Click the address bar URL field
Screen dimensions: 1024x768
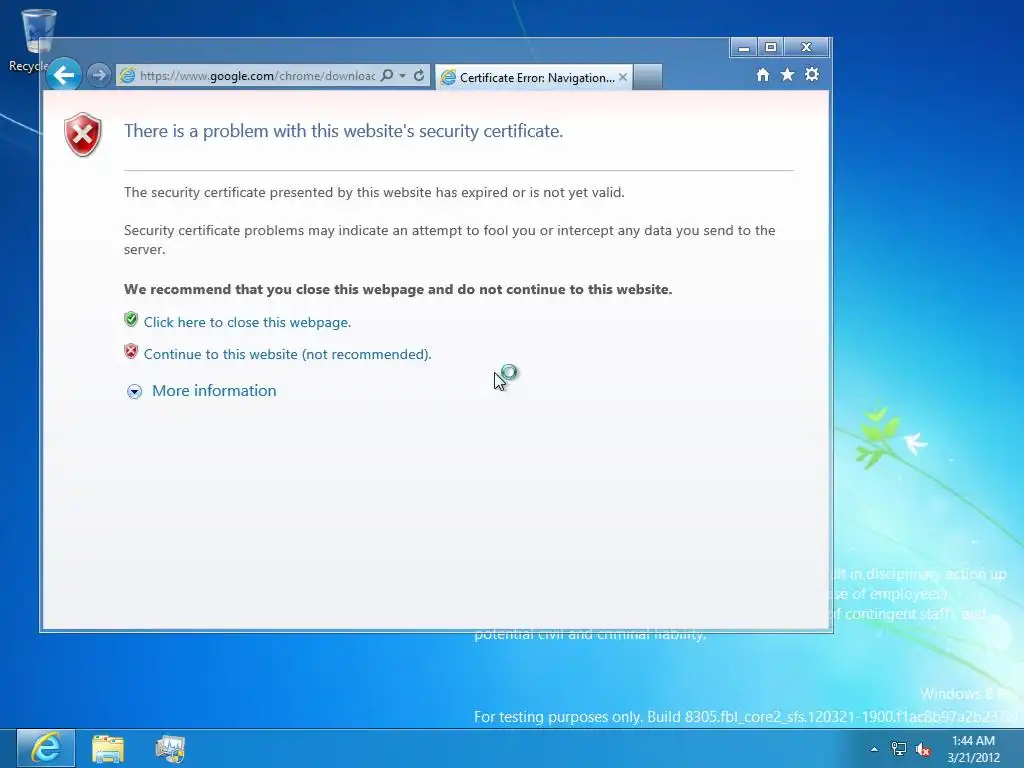257,76
